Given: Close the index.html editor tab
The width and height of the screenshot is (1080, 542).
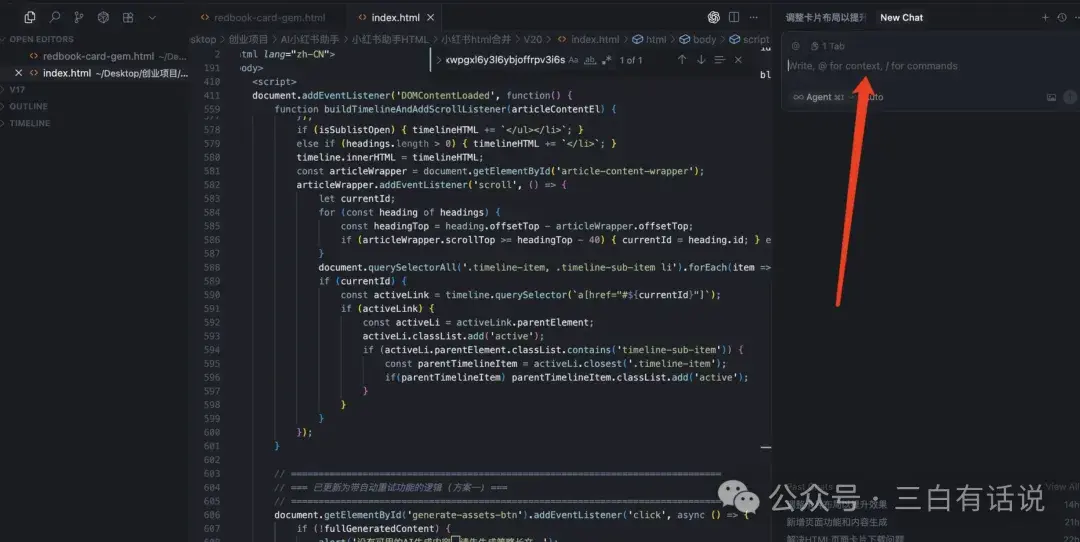Looking at the screenshot, I should 430,17.
